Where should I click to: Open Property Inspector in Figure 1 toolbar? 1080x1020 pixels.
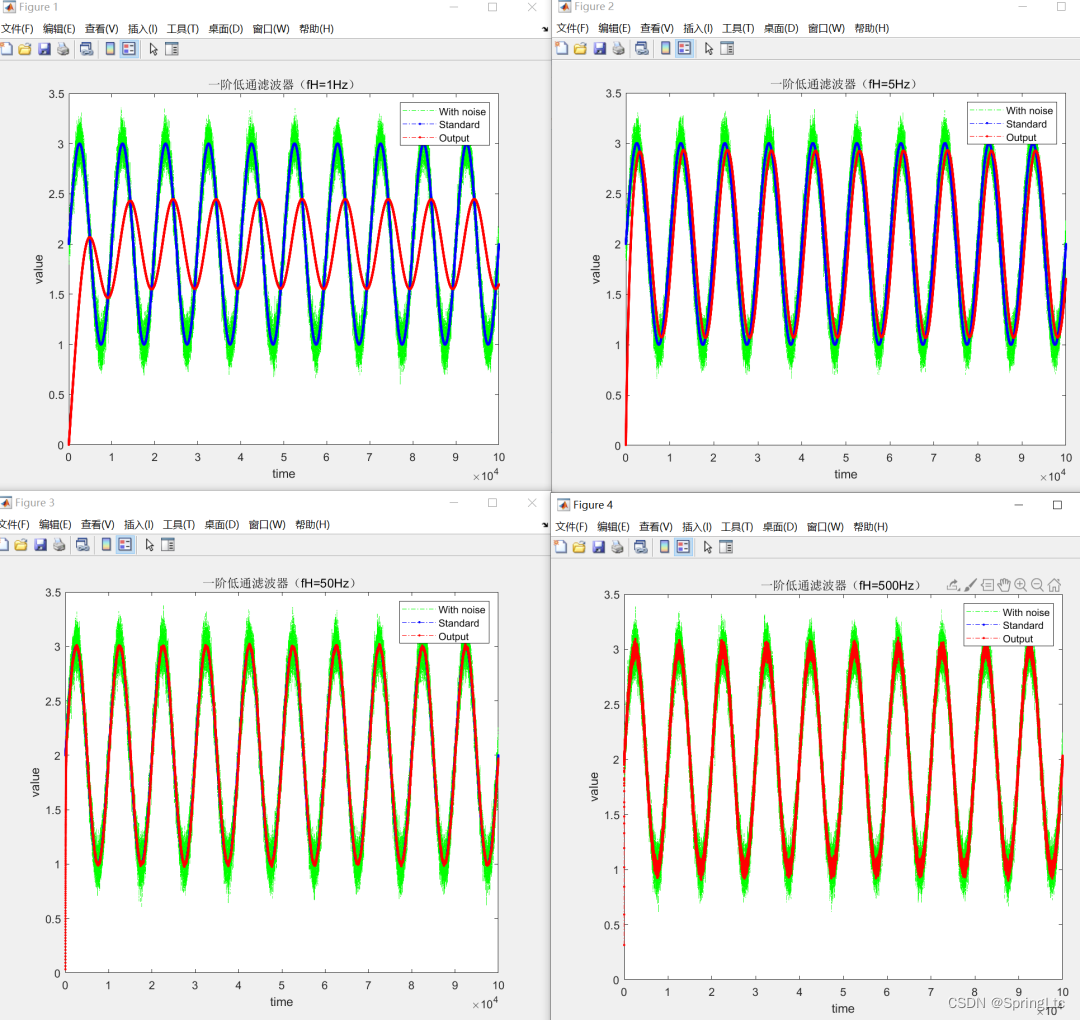coord(172,49)
